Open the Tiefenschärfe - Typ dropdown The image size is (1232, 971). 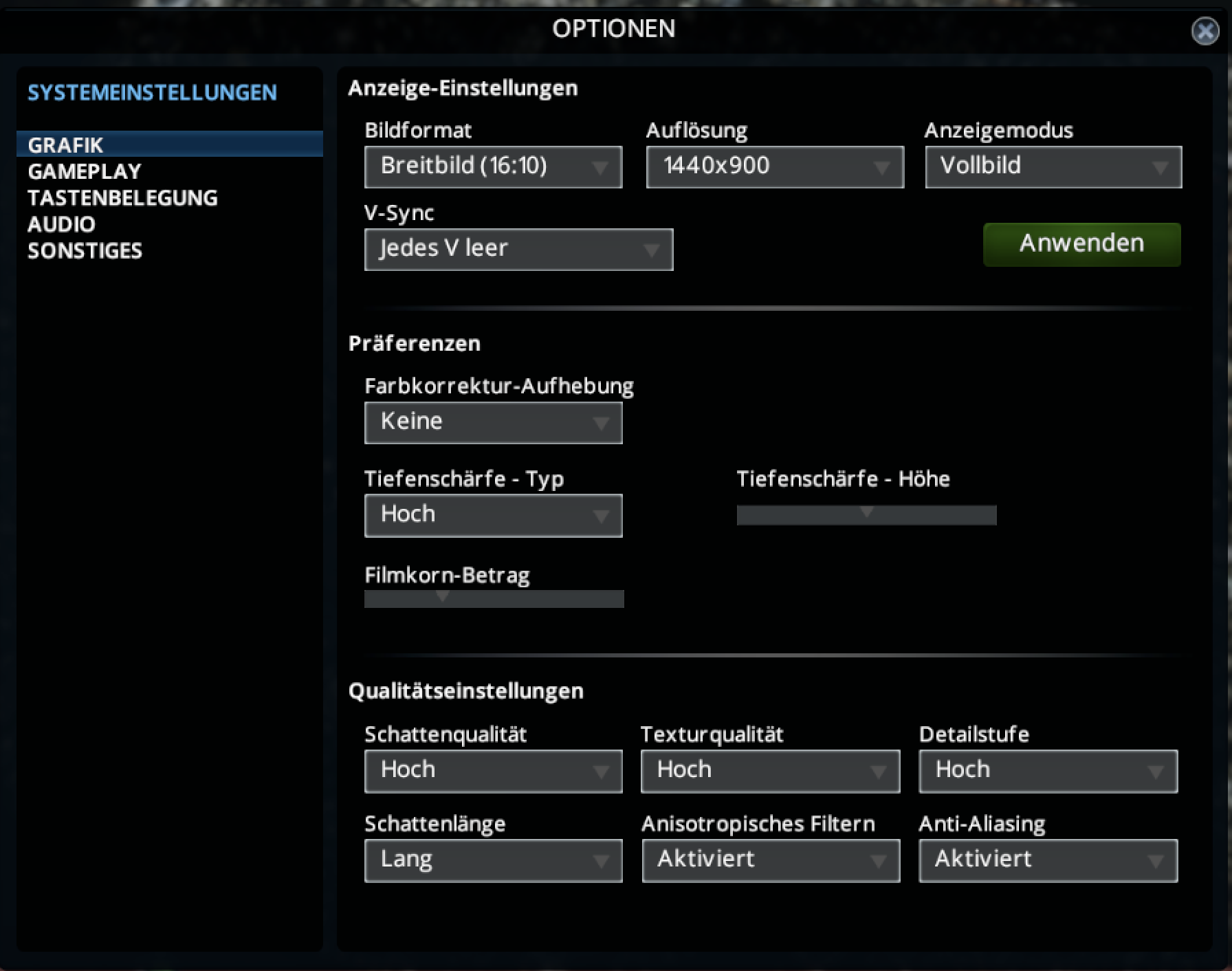(493, 515)
